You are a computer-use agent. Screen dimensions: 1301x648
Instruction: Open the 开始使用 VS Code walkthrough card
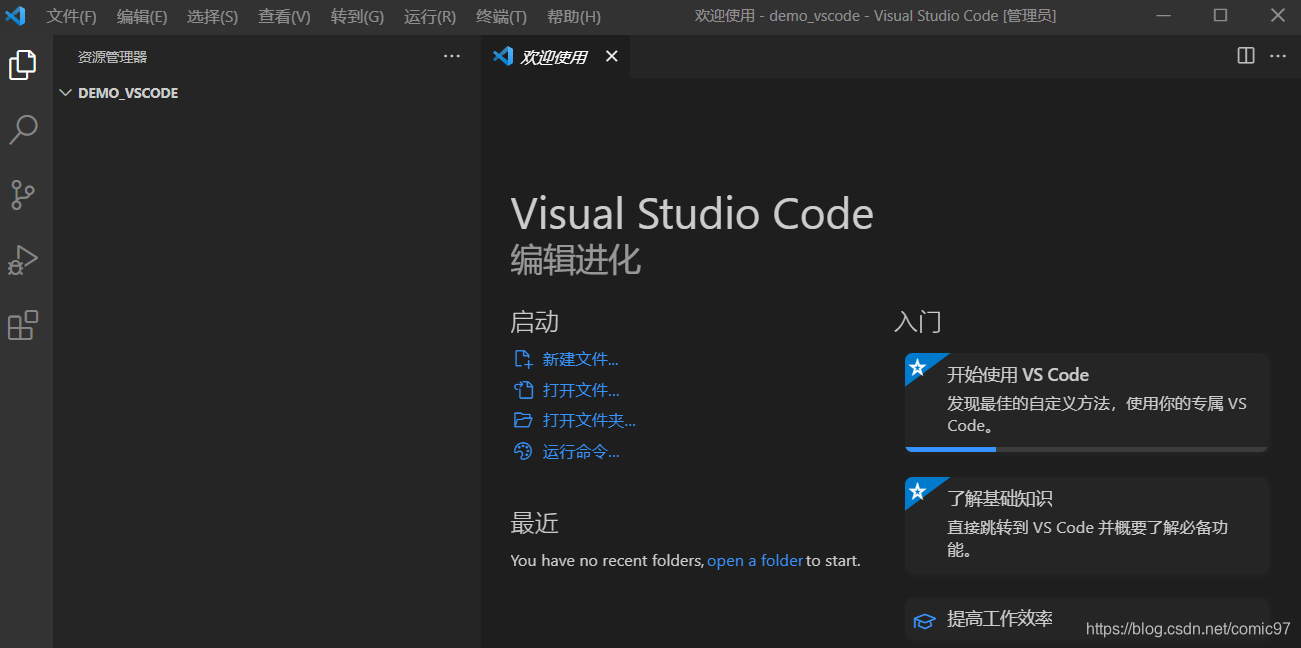coord(1087,402)
